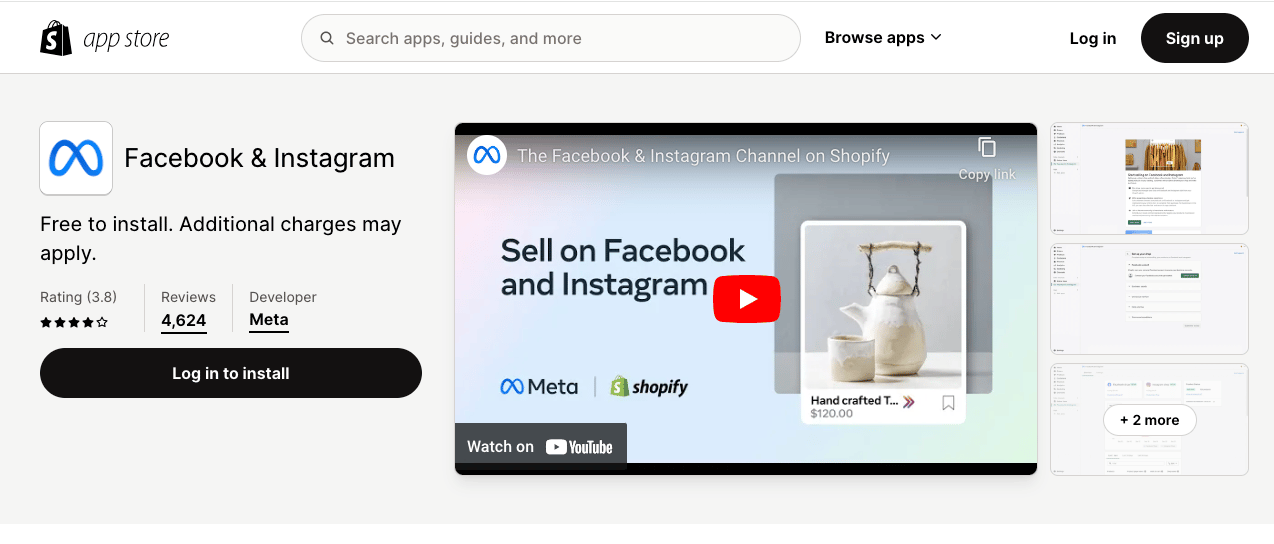Visit the Meta developer link
This screenshot has width=1274, height=544.
pos(269,320)
